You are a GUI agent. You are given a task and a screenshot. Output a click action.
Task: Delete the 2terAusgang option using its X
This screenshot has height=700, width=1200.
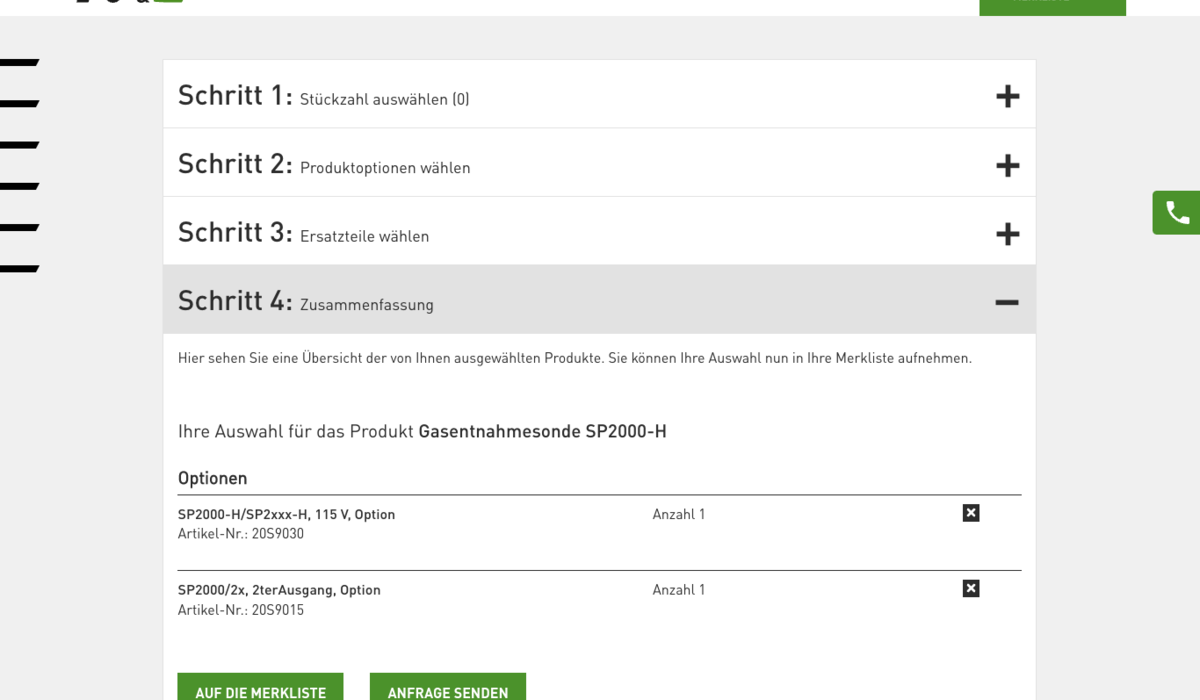(970, 589)
